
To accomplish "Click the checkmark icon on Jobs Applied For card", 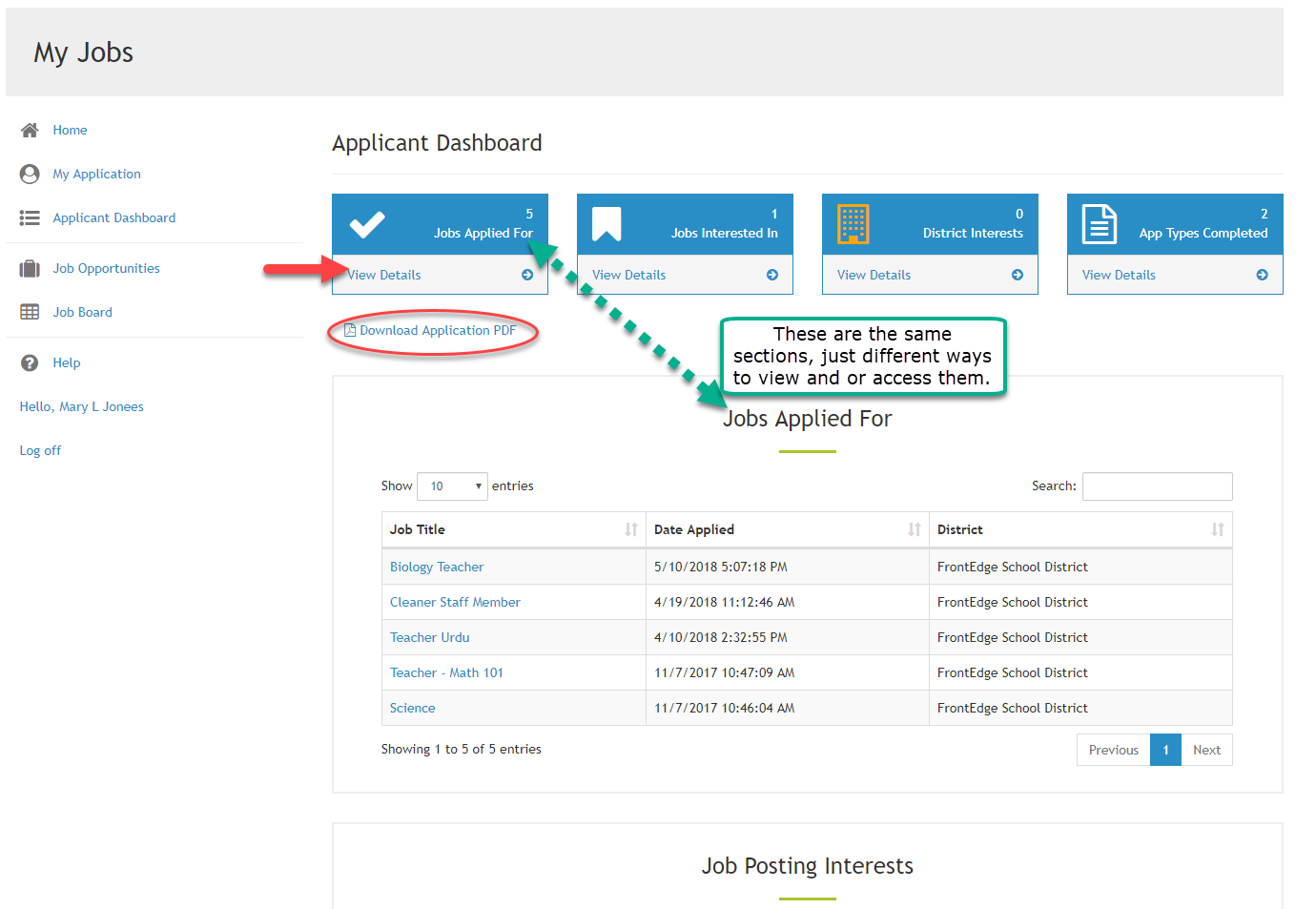I will pyautogui.click(x=367, y=224).
